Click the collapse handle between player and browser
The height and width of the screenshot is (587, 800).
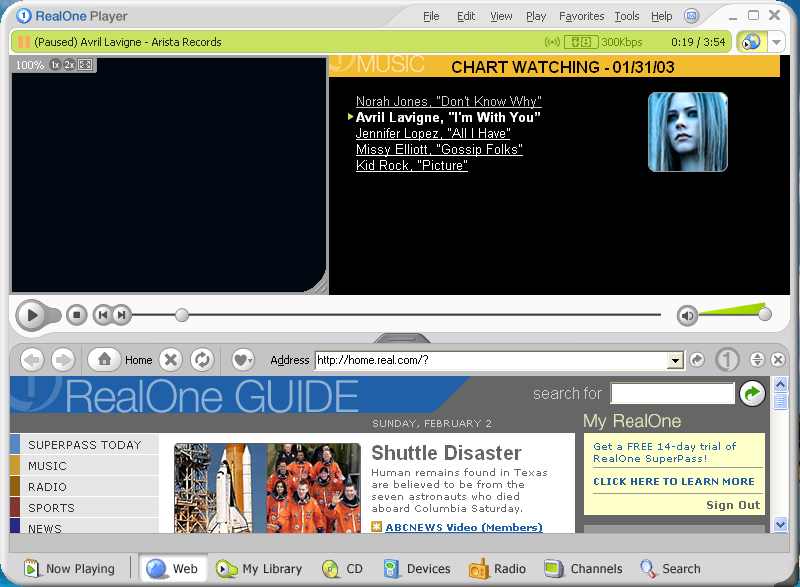(402, 338)
